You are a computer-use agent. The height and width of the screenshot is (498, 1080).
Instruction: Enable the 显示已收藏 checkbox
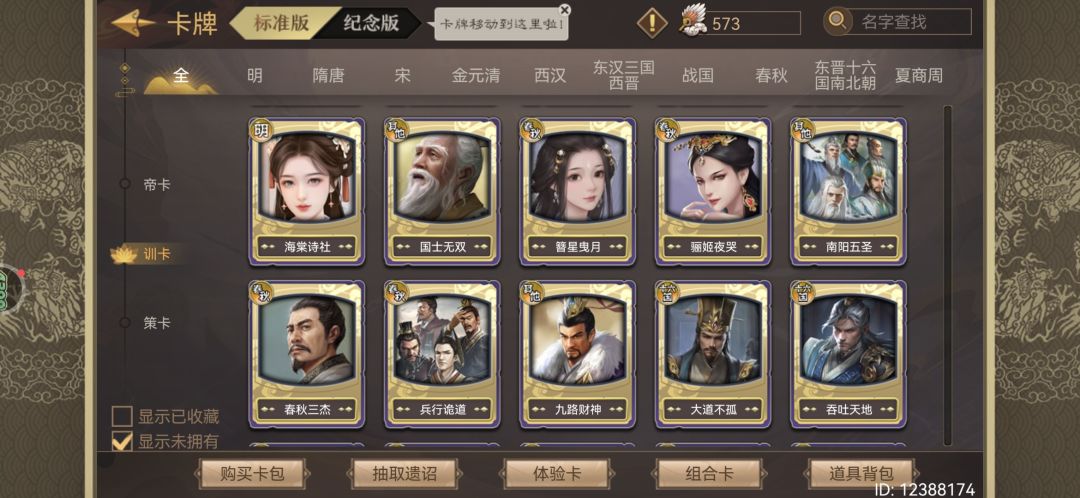coord(122,416)
